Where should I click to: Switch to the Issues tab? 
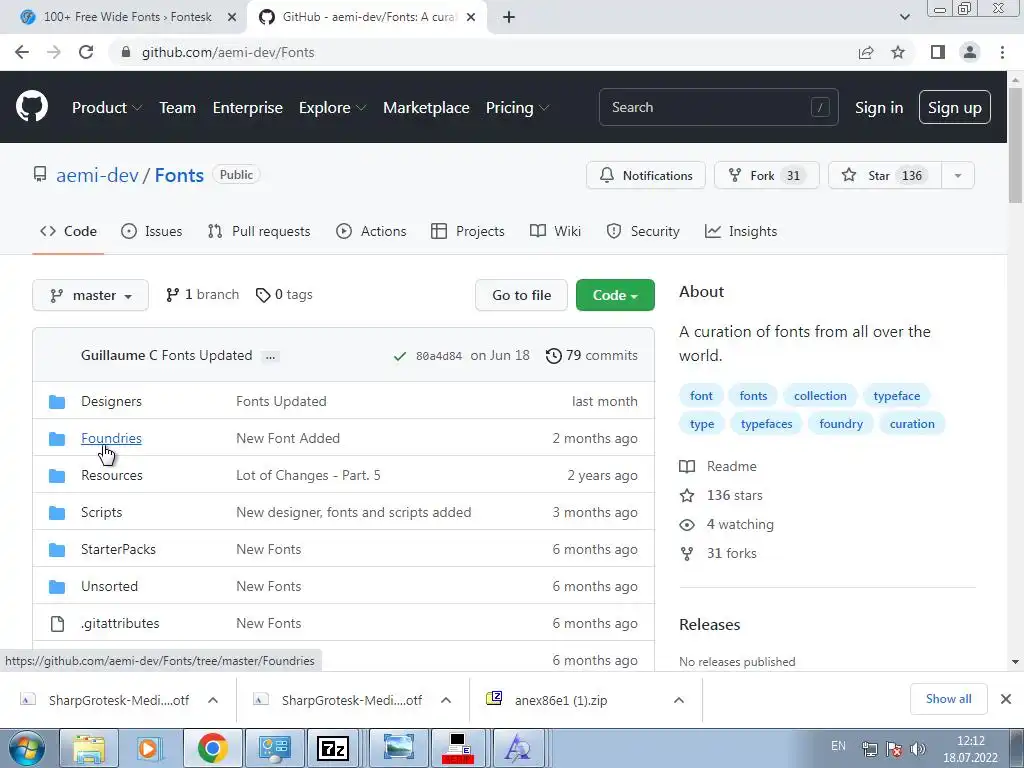[152, 231]
